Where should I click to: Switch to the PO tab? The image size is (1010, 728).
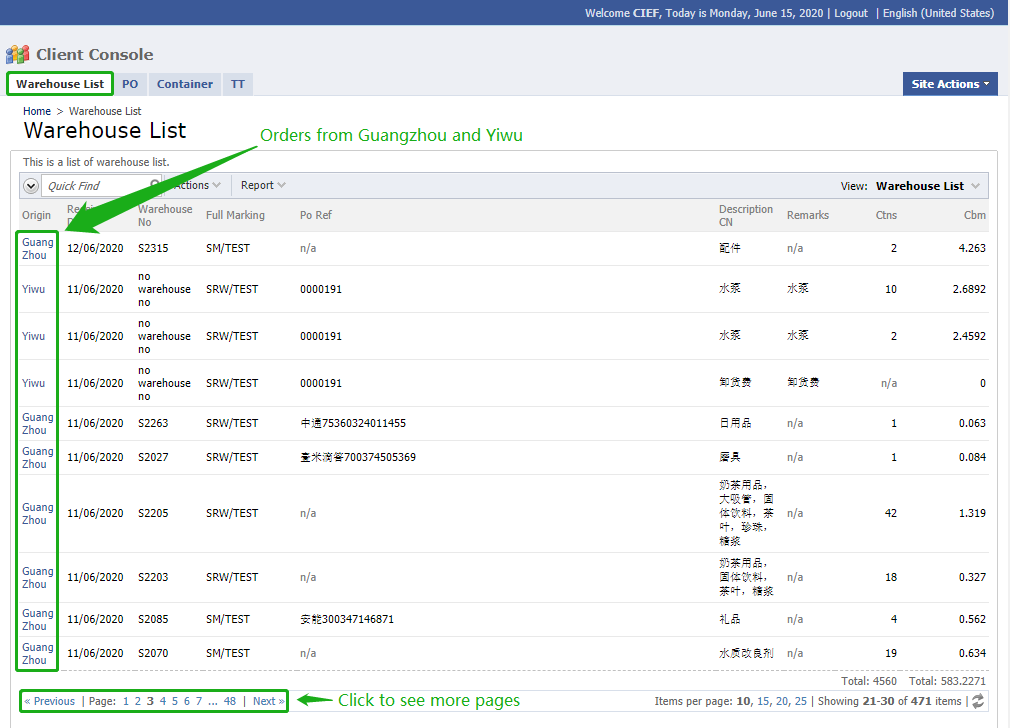(x=130, y=84)
